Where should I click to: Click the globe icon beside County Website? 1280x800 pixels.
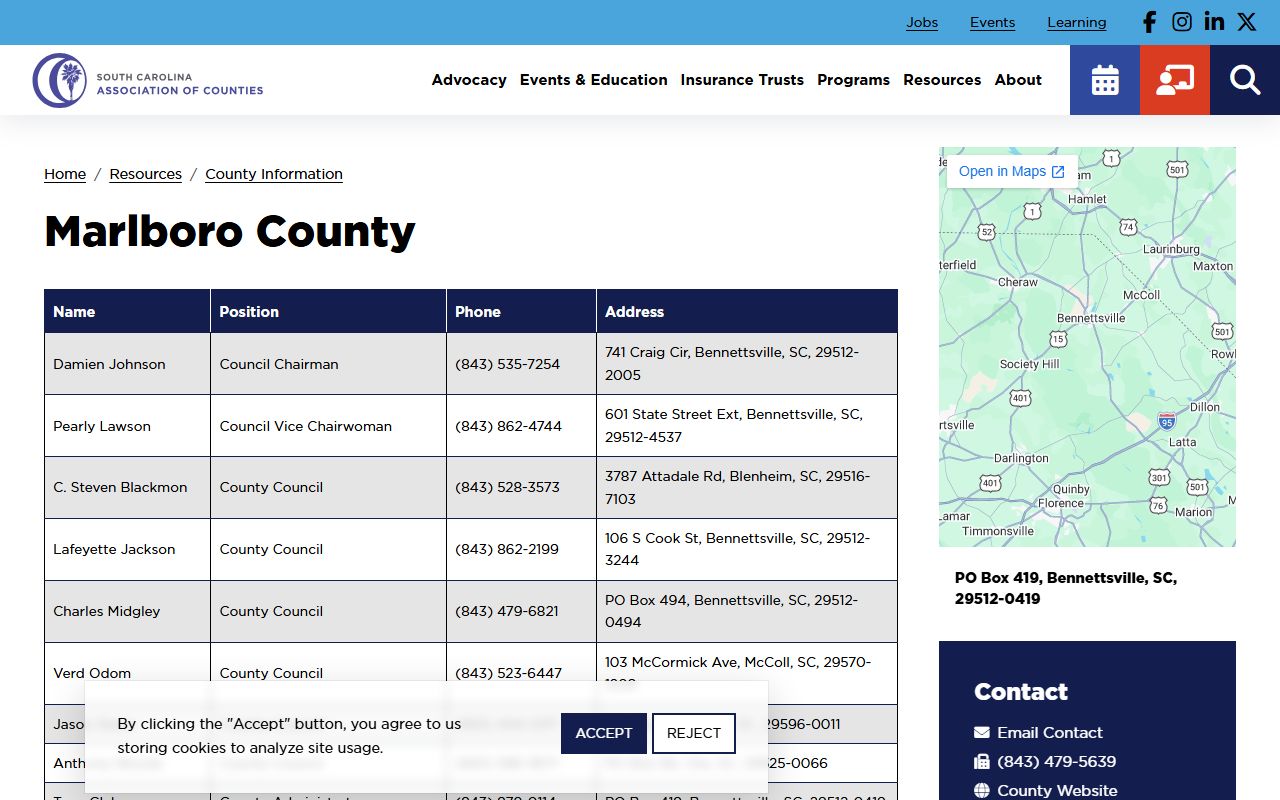click(x=982, y=791)
